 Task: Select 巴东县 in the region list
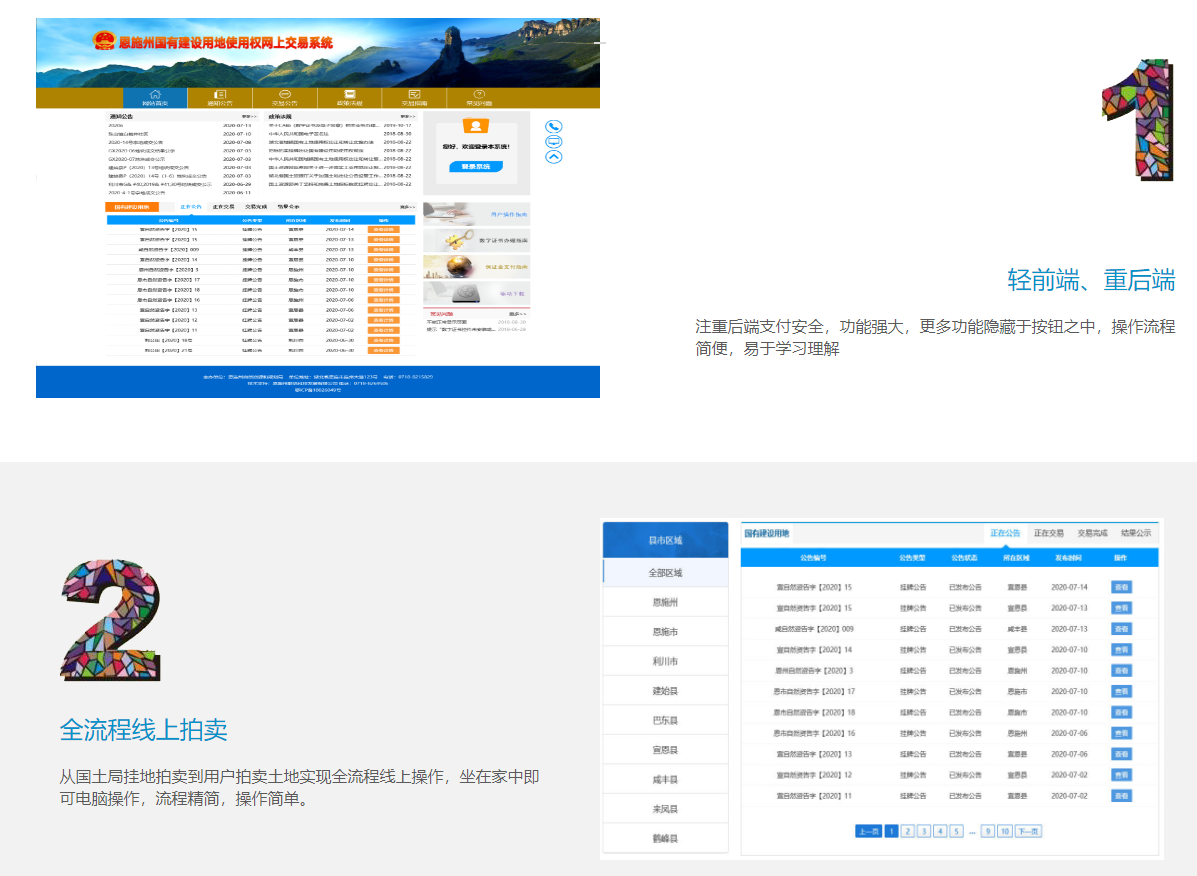click(x=665, y=721)
